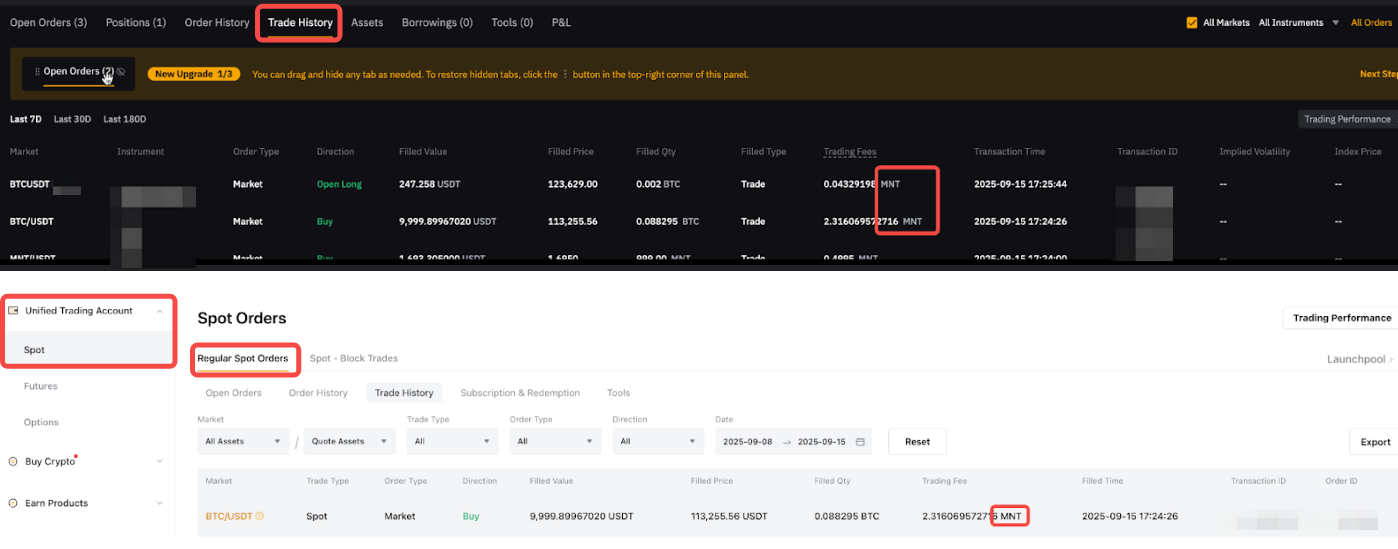Select the Last 180D time filter
Screen dimensions: 1398x549
point(124,119)
